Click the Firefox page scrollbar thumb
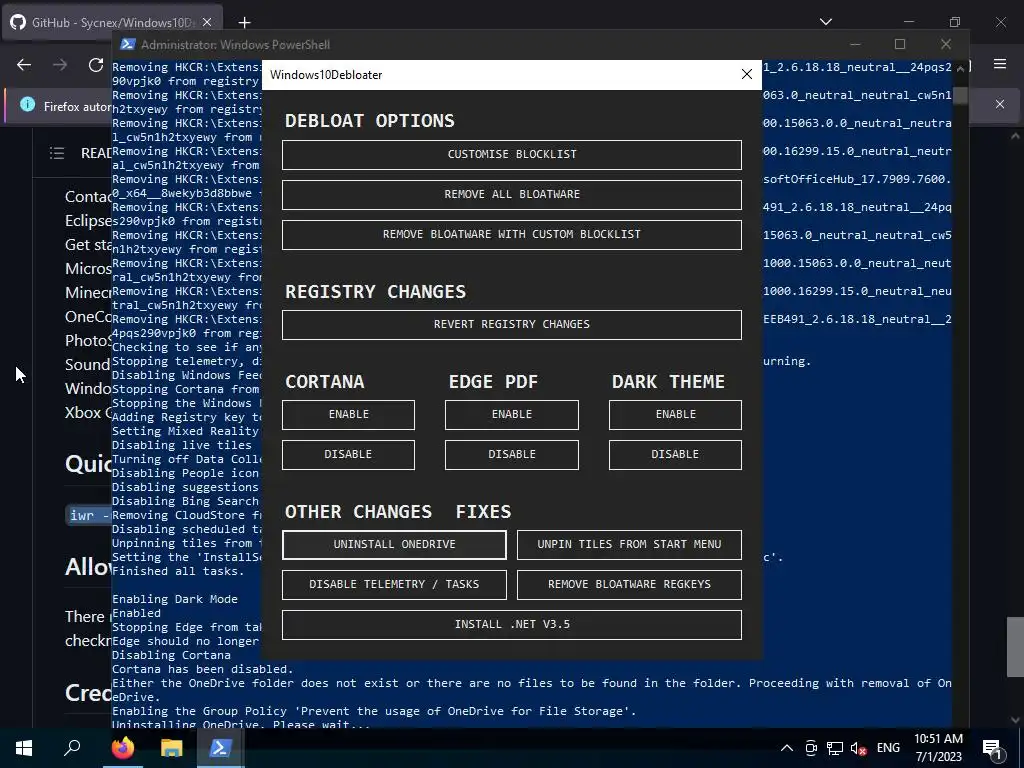The height and width of the screenshot is (768, 1024). tap(1015, 647)
